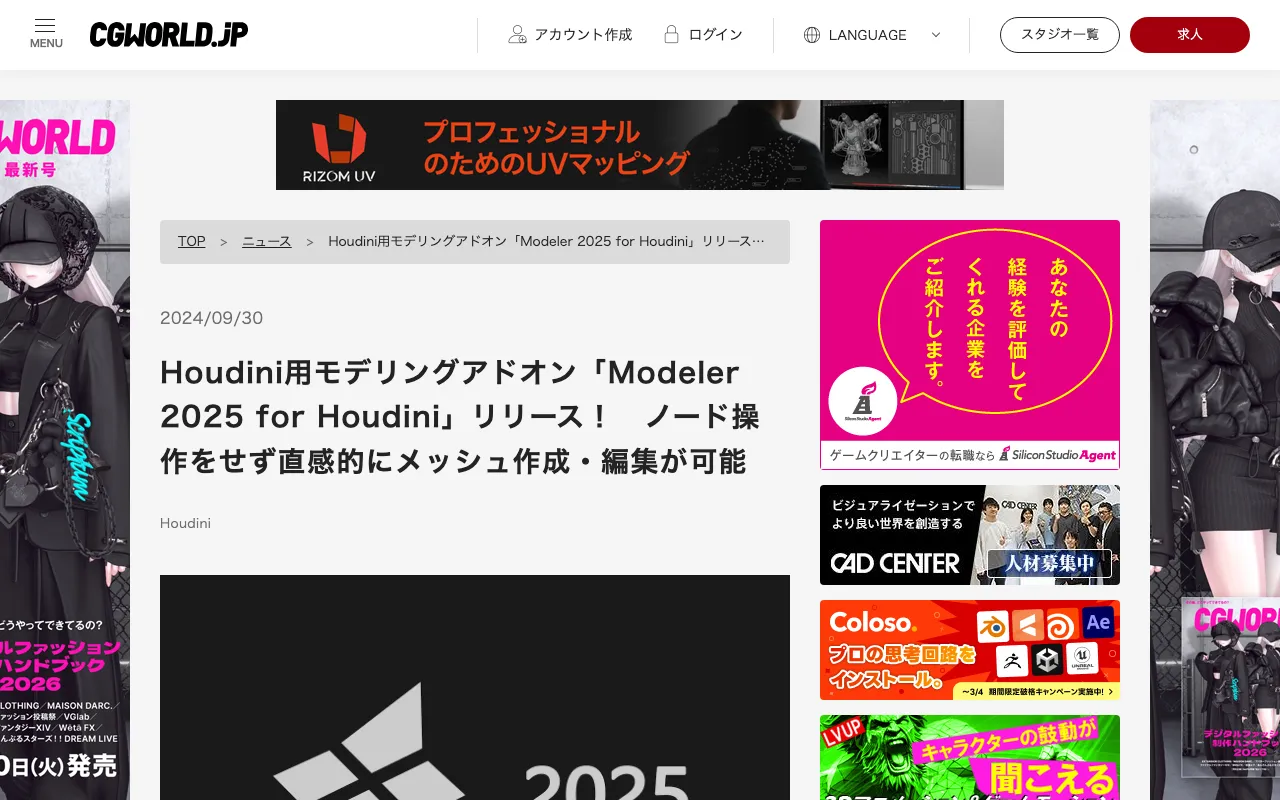1280x800 pixels.
Task: Open the TOP breadcrumb link
Action: click(x=191, y=241)
